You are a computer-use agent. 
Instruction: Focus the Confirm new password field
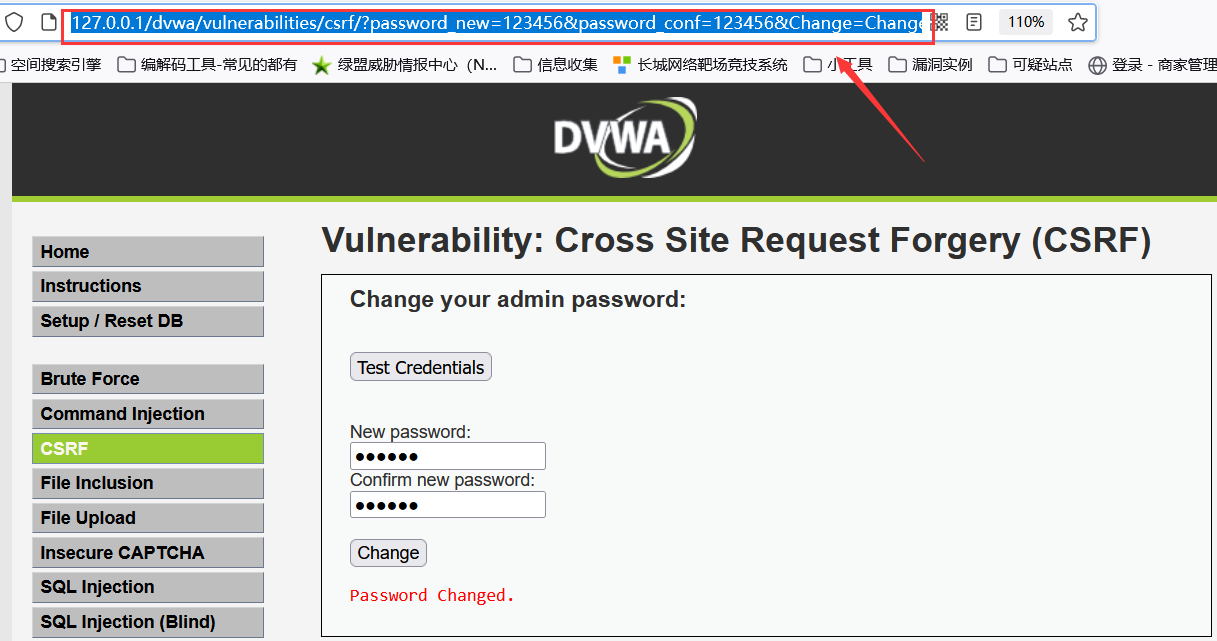pyautogui.click(x=448, y=504)
